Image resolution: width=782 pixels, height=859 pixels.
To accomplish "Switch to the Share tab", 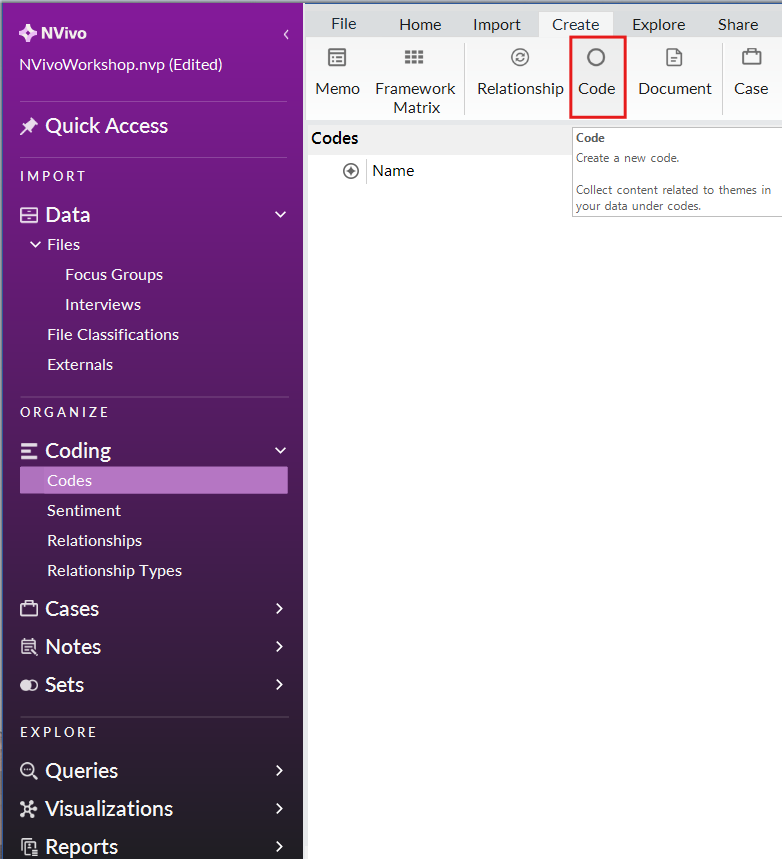I will click(x=738, y=25).
